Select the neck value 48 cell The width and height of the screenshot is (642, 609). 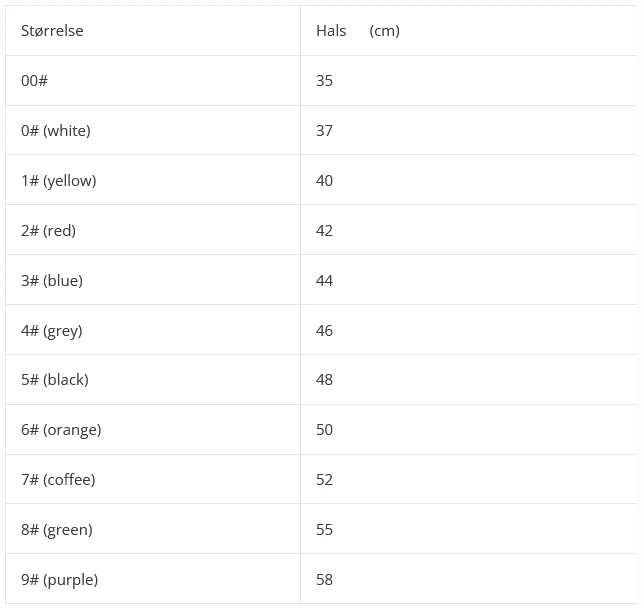click(325, 380)
